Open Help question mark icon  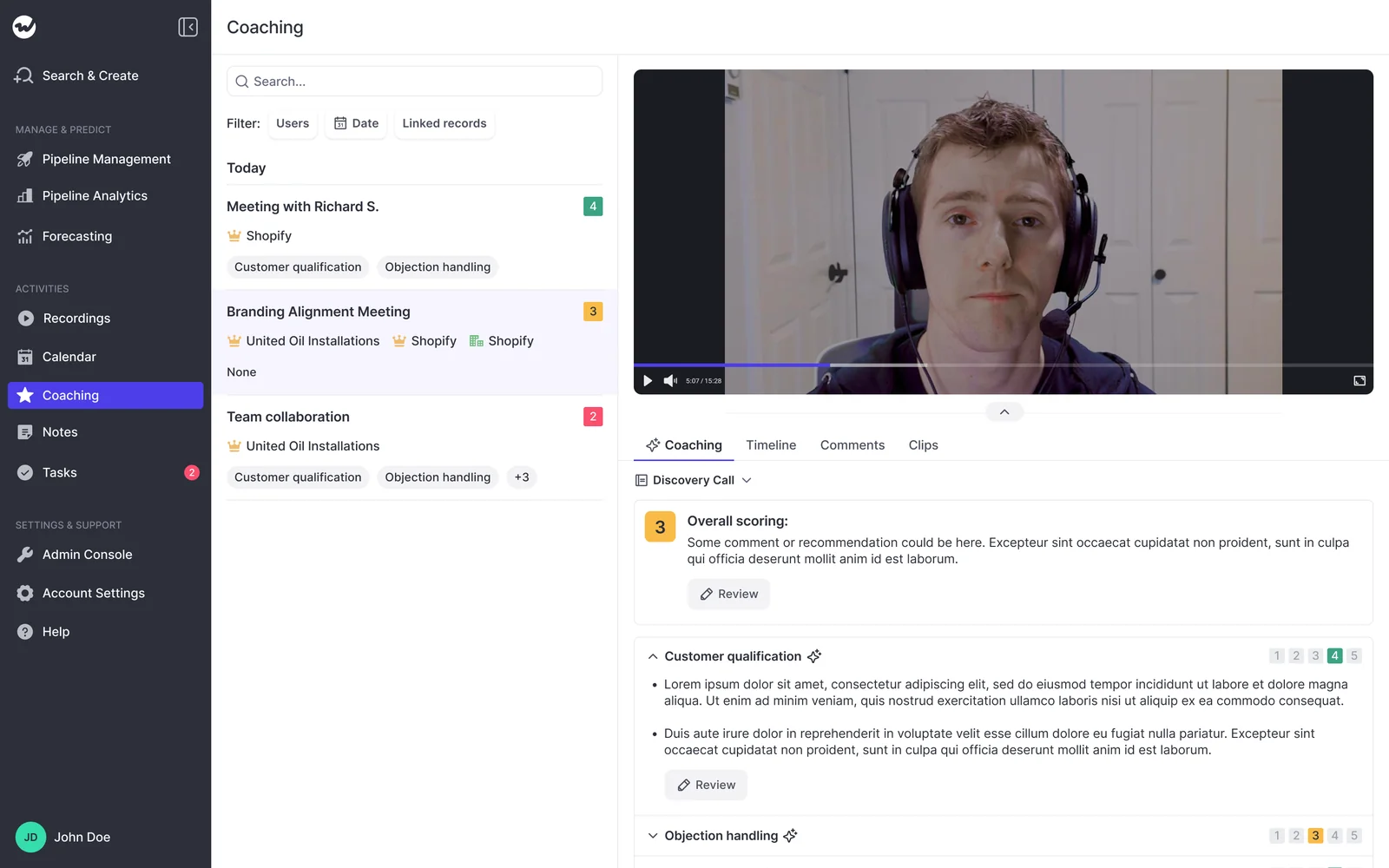coord(25,632)
